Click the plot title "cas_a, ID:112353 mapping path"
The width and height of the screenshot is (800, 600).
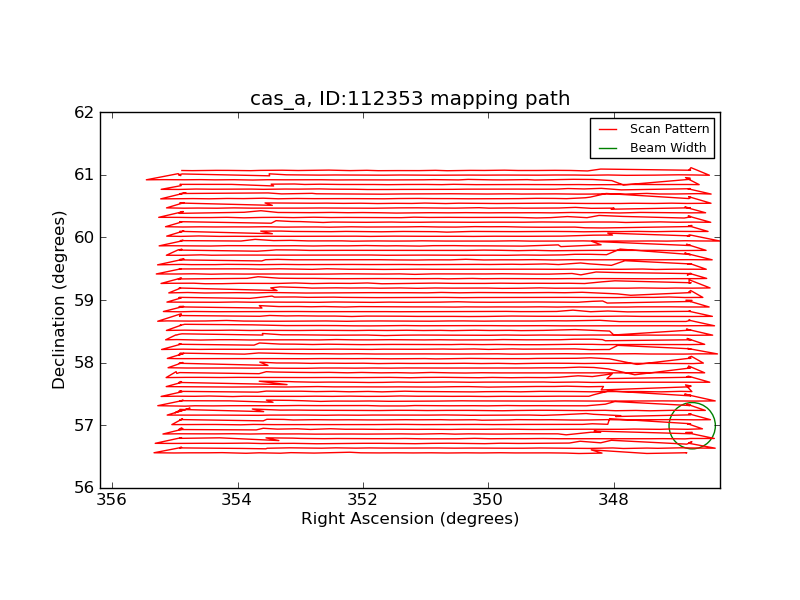(x=410, y=98)
